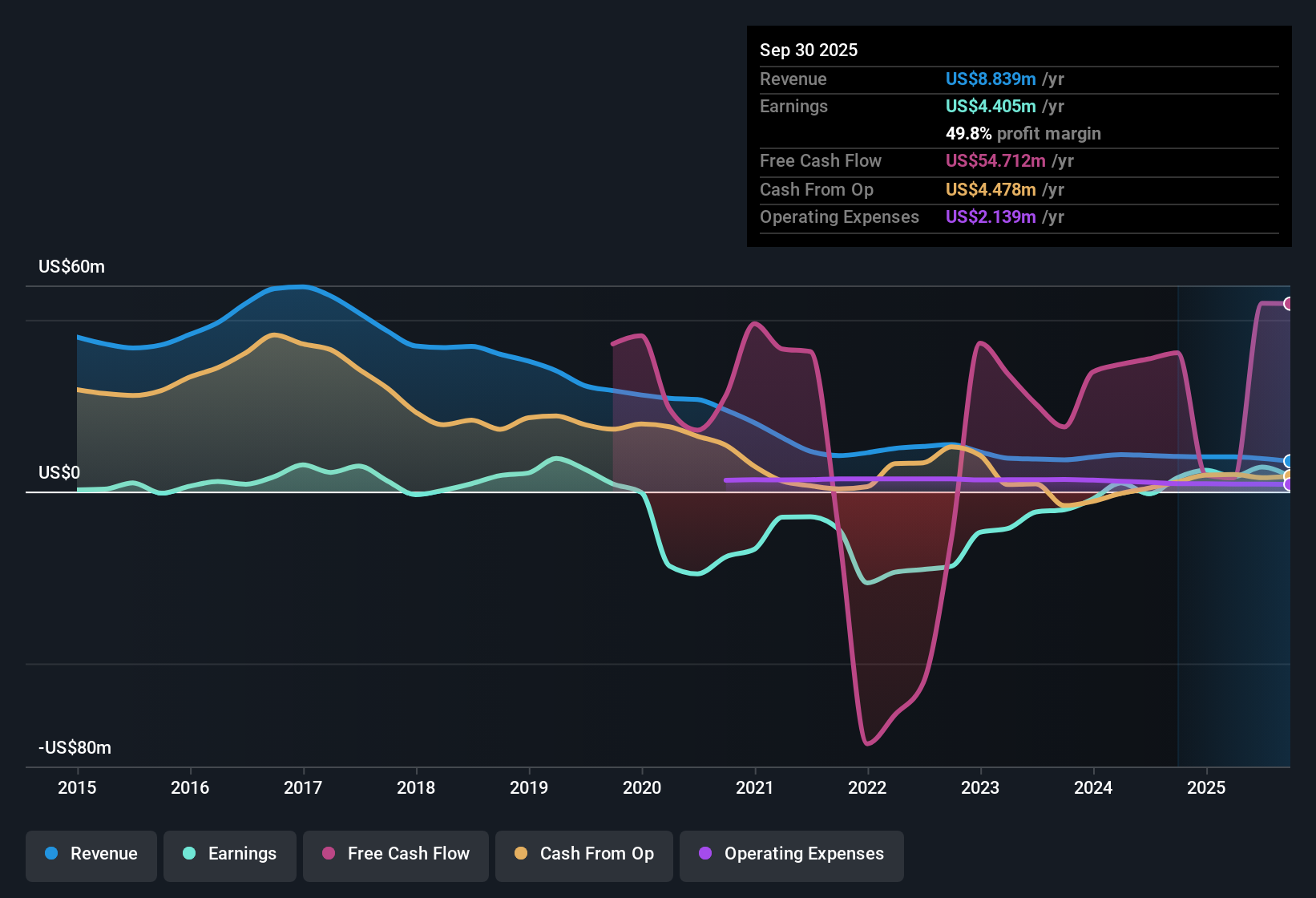Click the purple Operating Expenses legend dot icon
1316x898 pixels.
704,854
